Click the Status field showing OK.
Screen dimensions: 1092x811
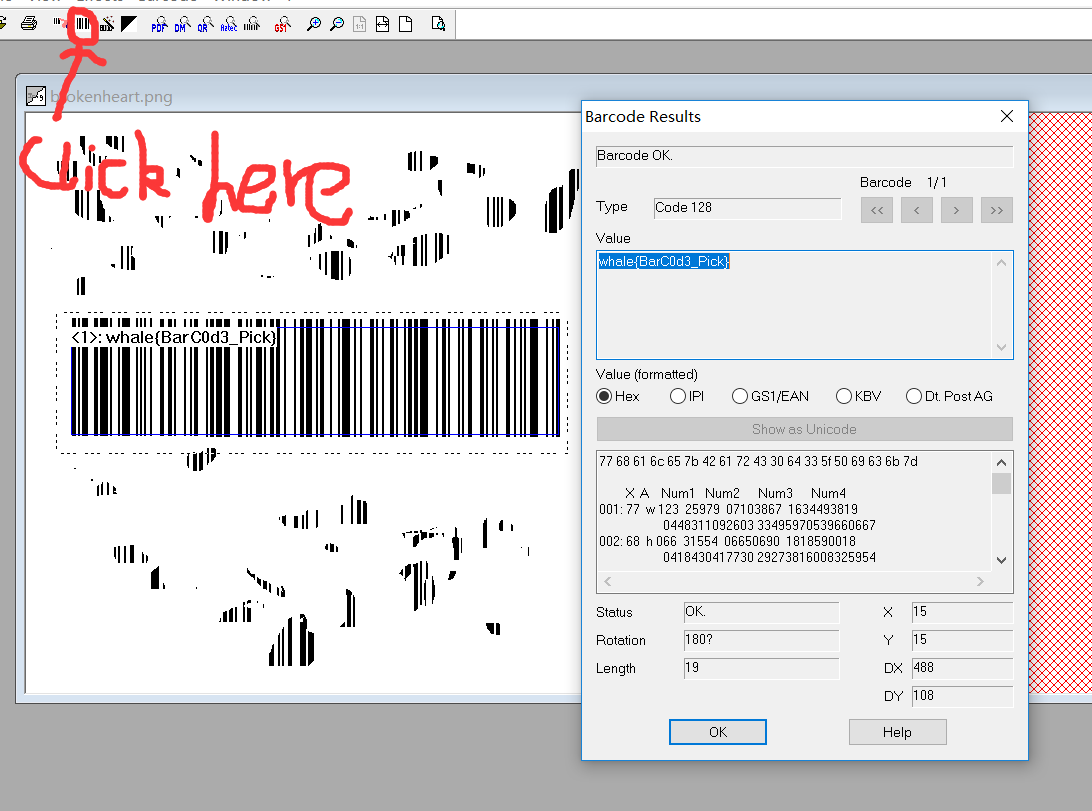pyautogui.click(x=761, y=613)
